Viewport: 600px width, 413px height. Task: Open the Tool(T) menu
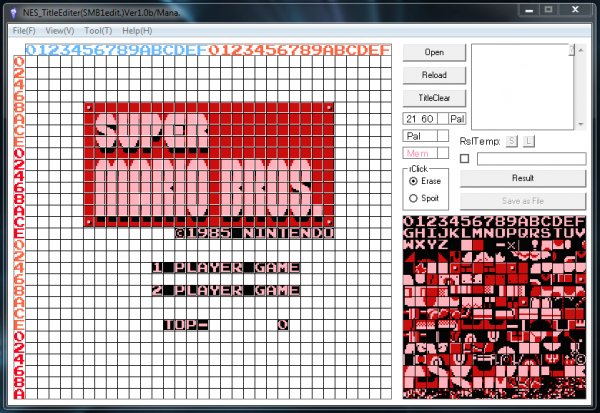click(x=98, y=31)
